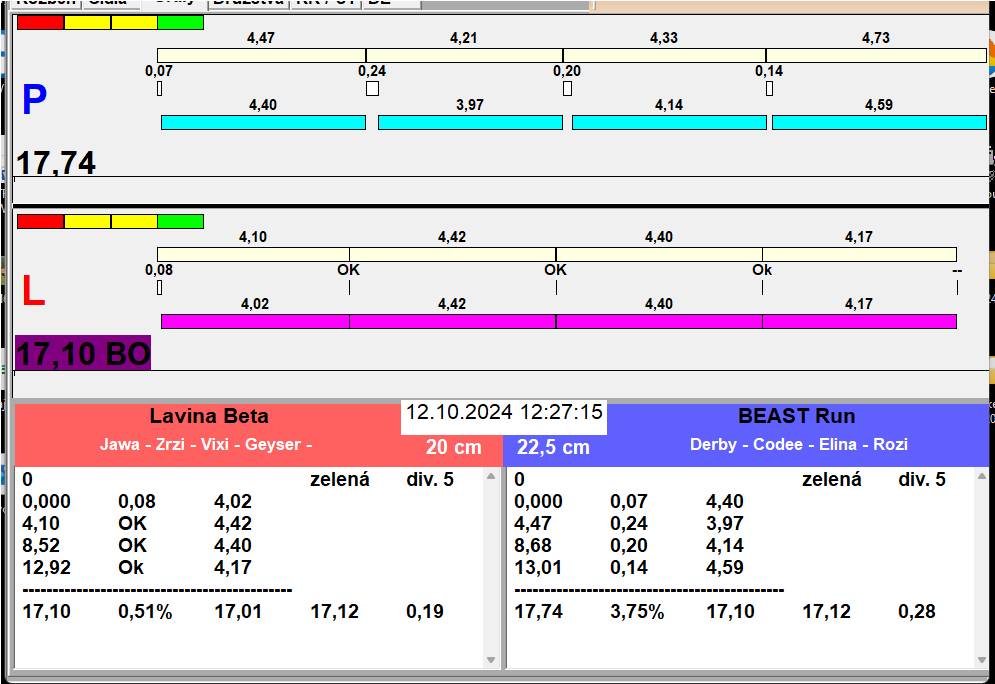Select the cyan 4,40 bar in lane P
The image size is (995, 684).
click(x=263, y=122)
